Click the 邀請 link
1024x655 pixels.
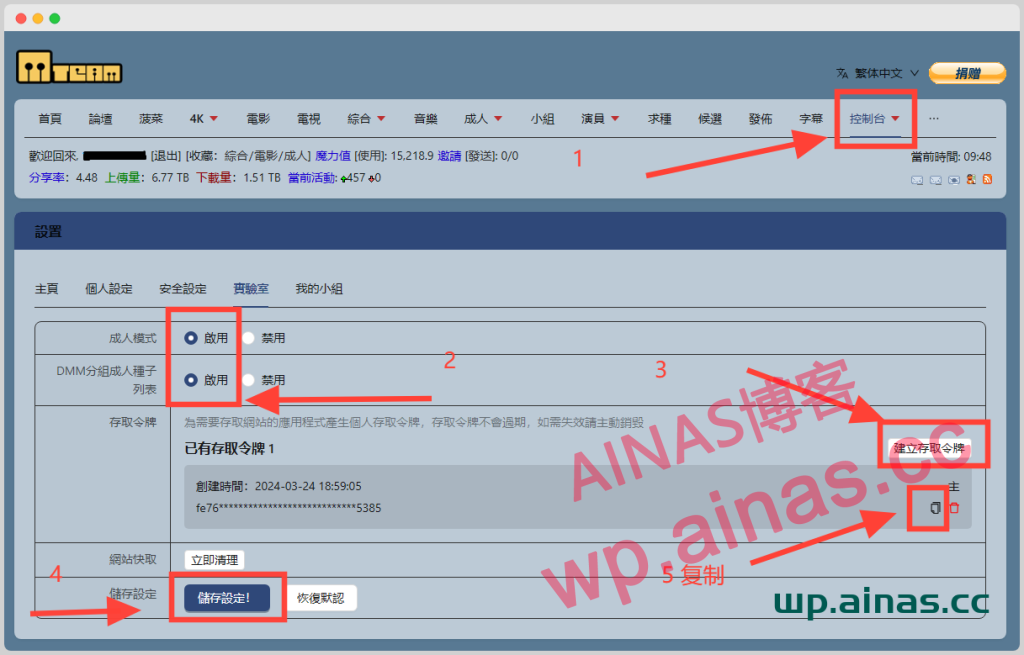click(449, 156)
